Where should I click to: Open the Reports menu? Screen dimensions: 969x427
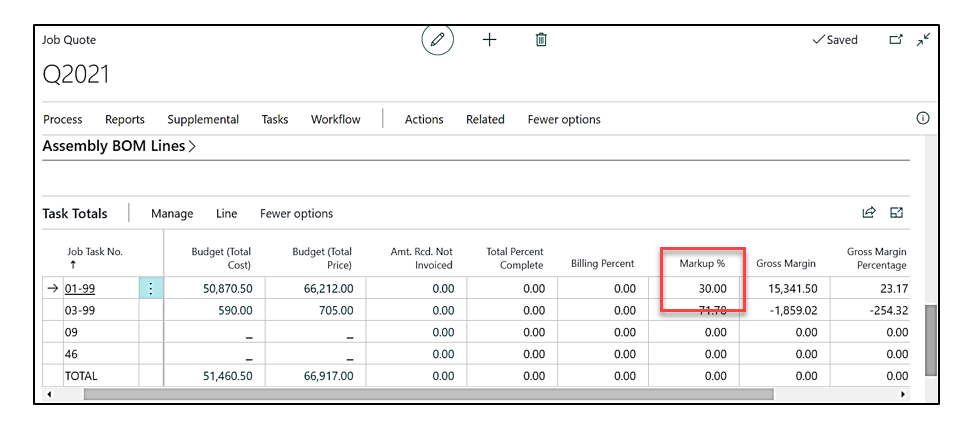pos(125,119)
